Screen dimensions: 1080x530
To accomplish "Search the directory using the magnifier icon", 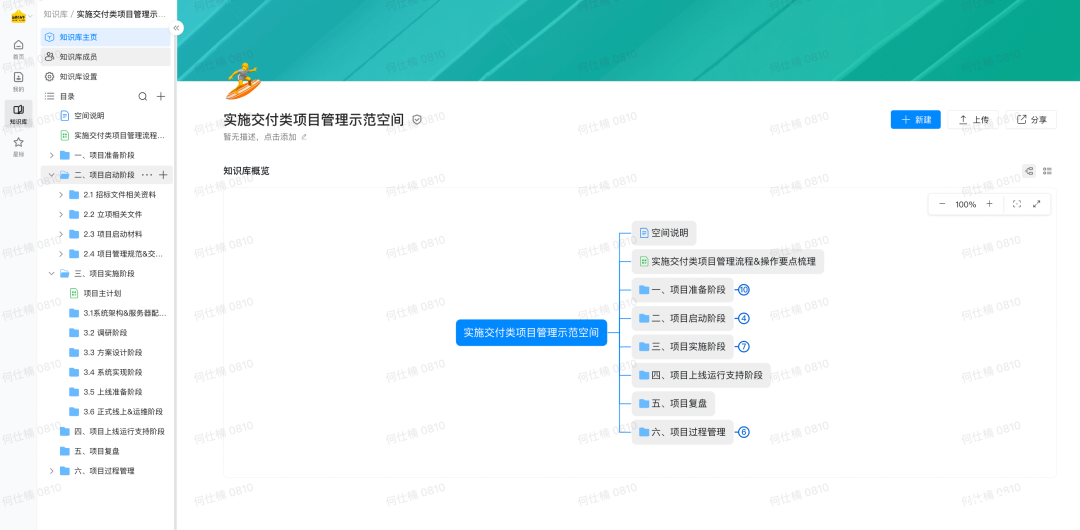I will 143,96.
